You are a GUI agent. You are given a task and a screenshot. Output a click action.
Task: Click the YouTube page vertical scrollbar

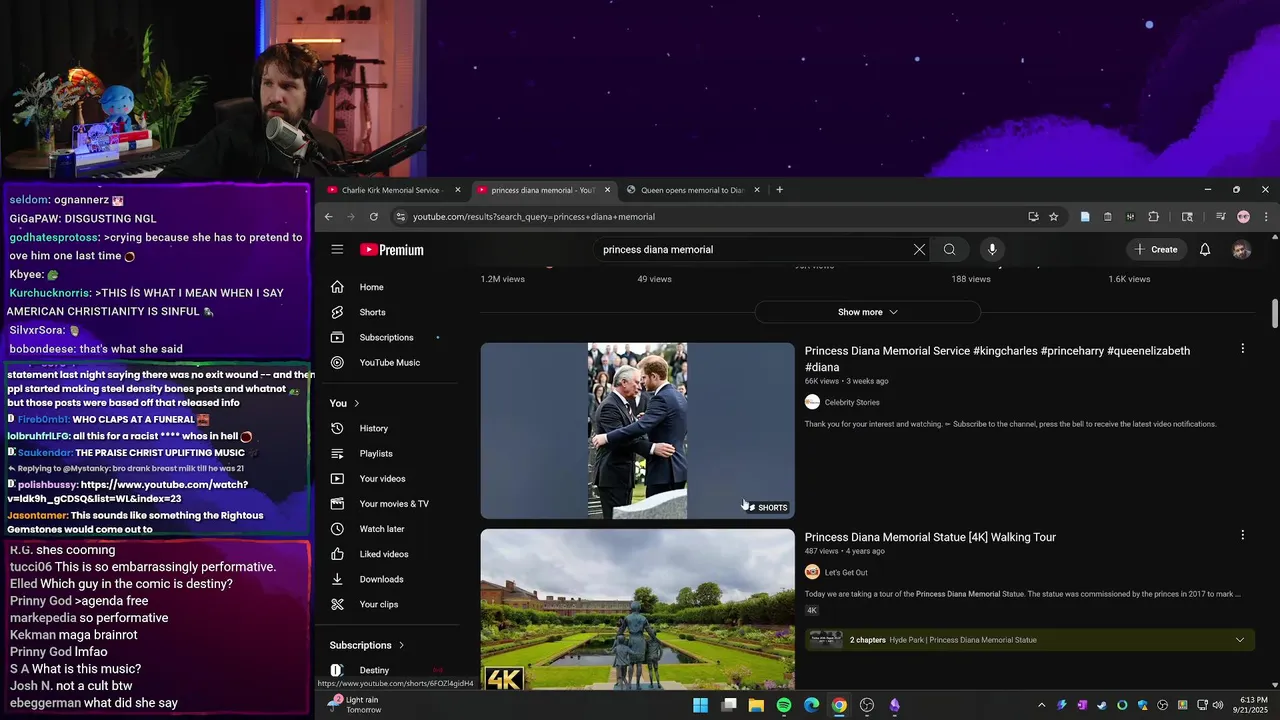tap(1275, 313)
